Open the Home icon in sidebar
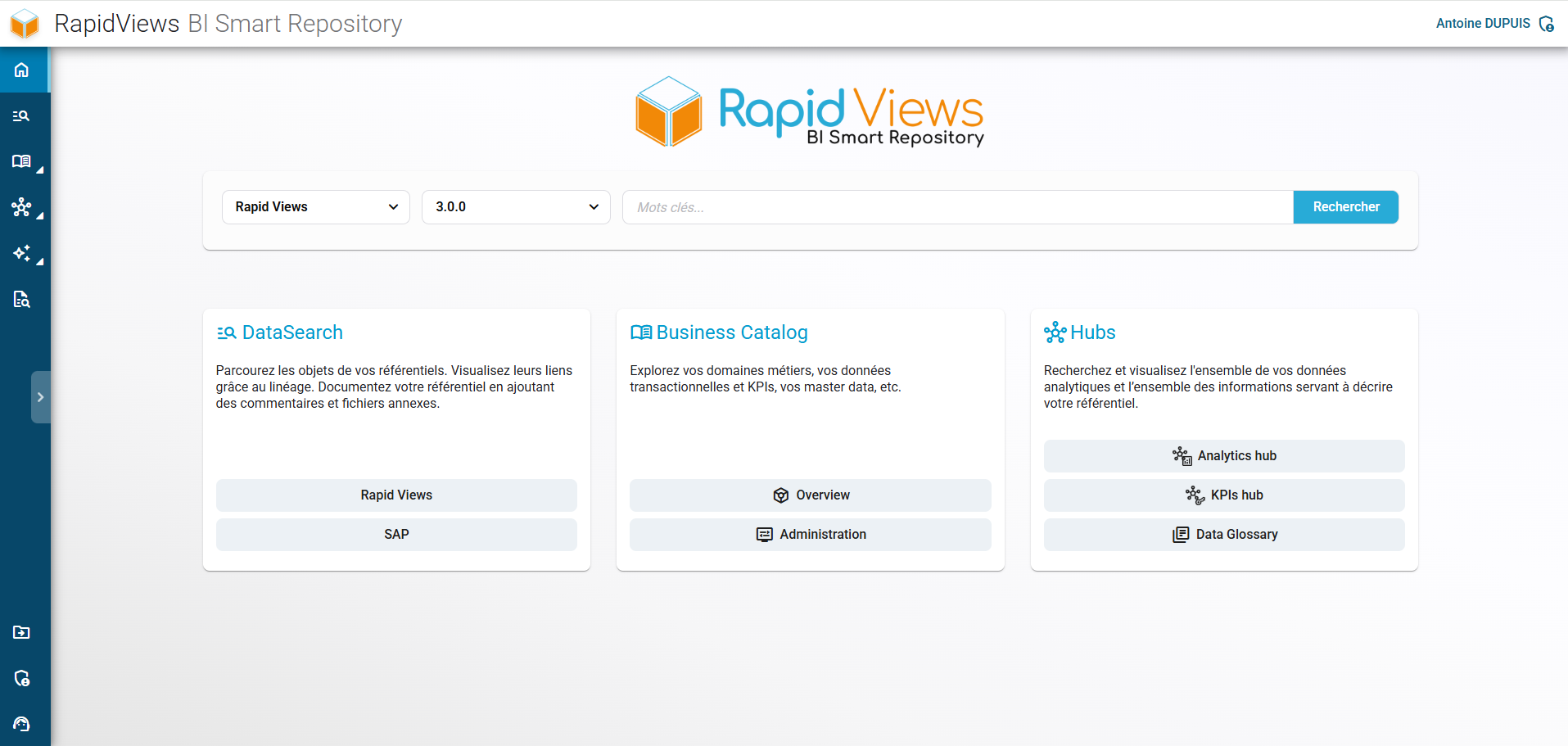Screen dimensions: 1568x746 click(22, 70)
